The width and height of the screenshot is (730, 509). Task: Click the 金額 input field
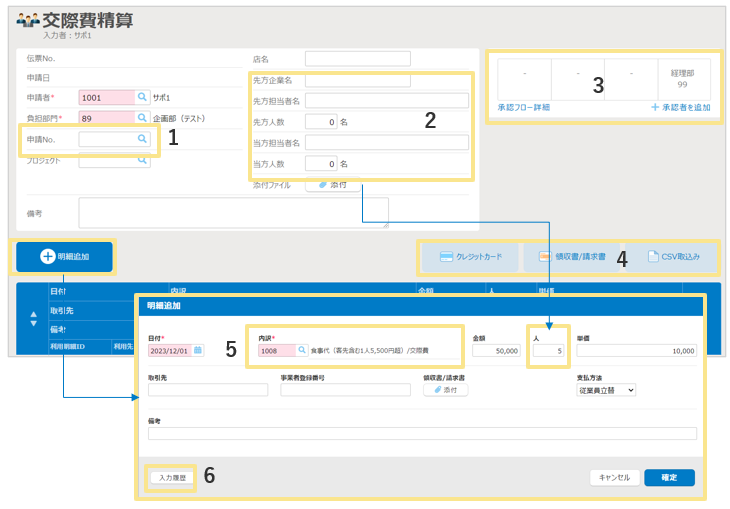pos(496,351)
